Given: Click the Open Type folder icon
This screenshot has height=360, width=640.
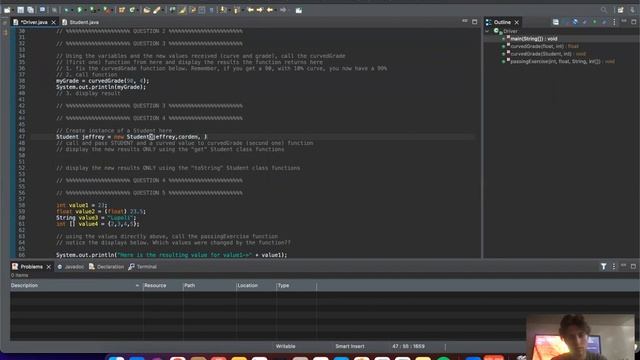Looking at the screenshot, I should (146, 10).
